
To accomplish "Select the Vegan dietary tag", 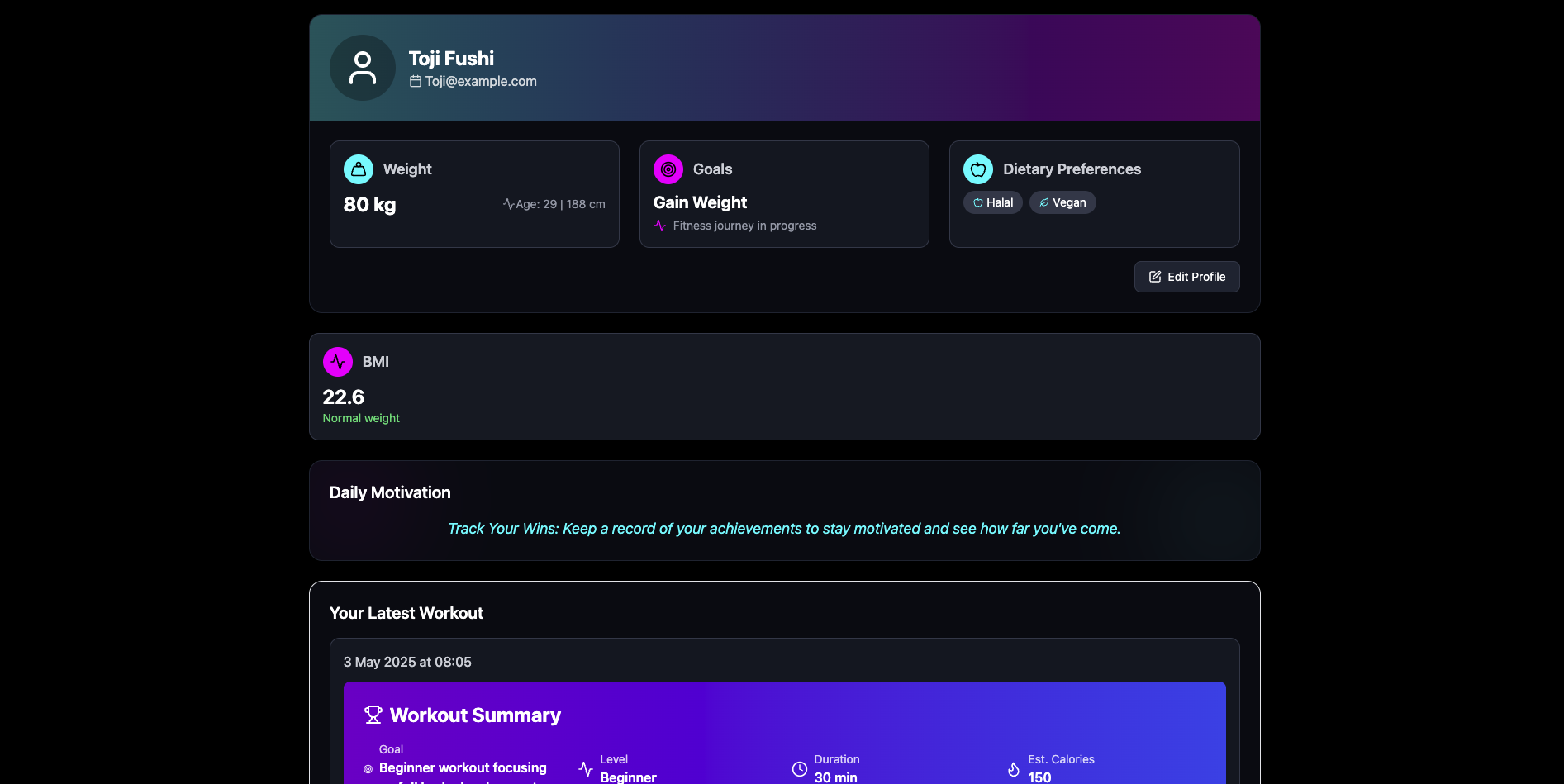I will pos(1062,202).
